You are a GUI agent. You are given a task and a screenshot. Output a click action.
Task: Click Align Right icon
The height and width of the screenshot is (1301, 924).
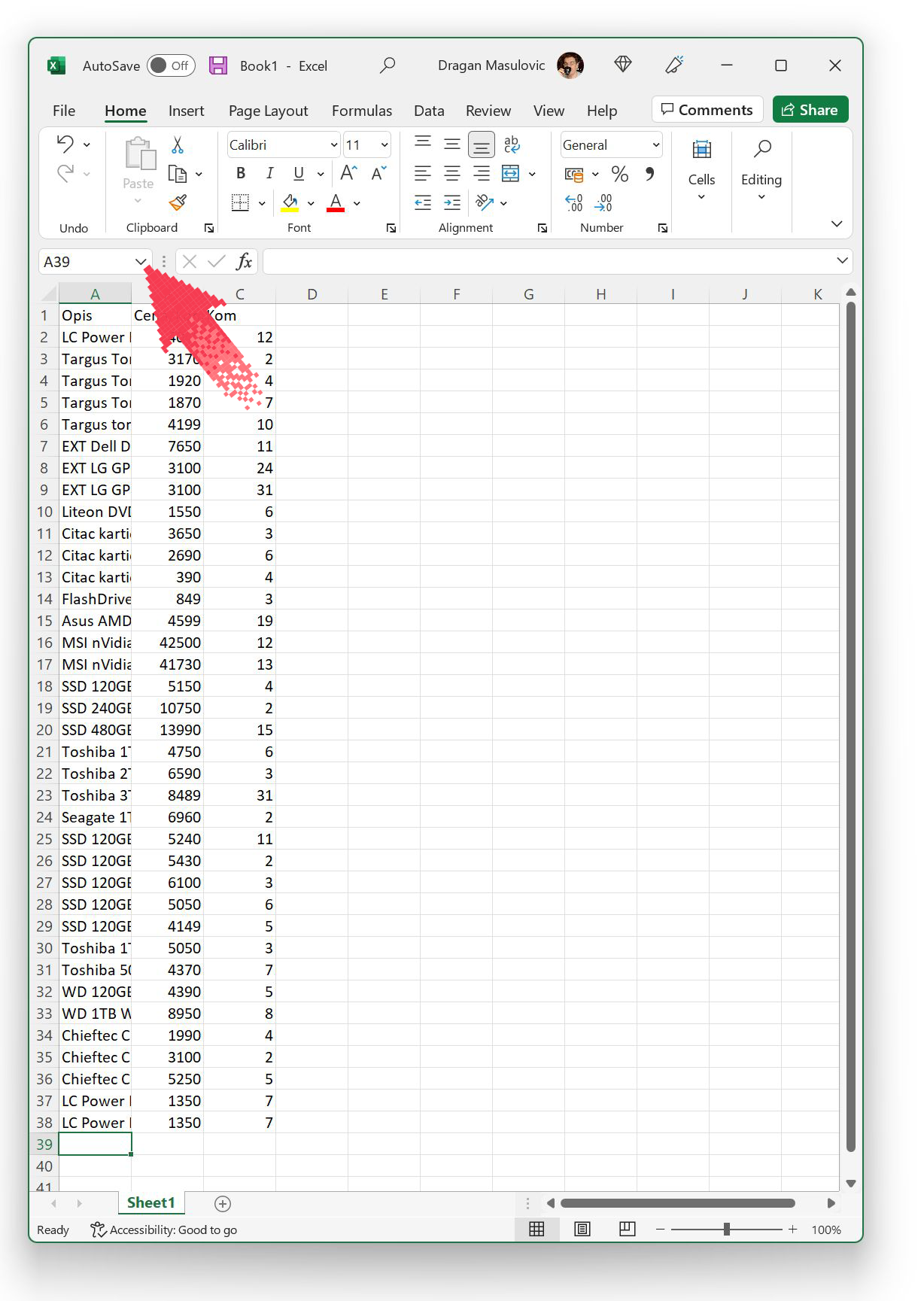(481, 174)
